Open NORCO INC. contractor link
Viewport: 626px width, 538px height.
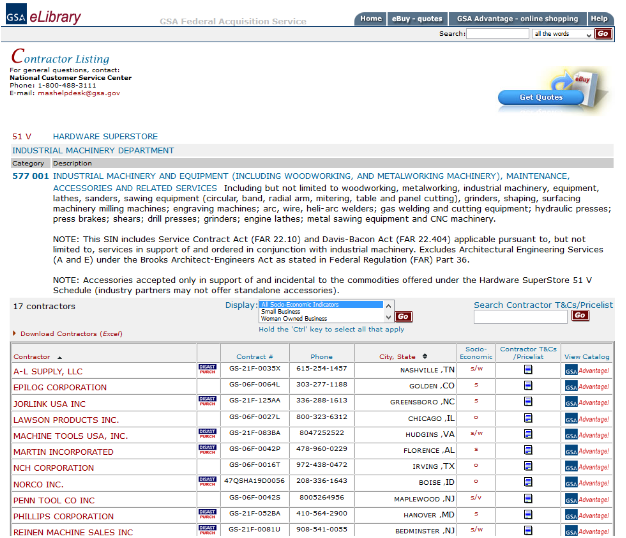coord(38,485)
